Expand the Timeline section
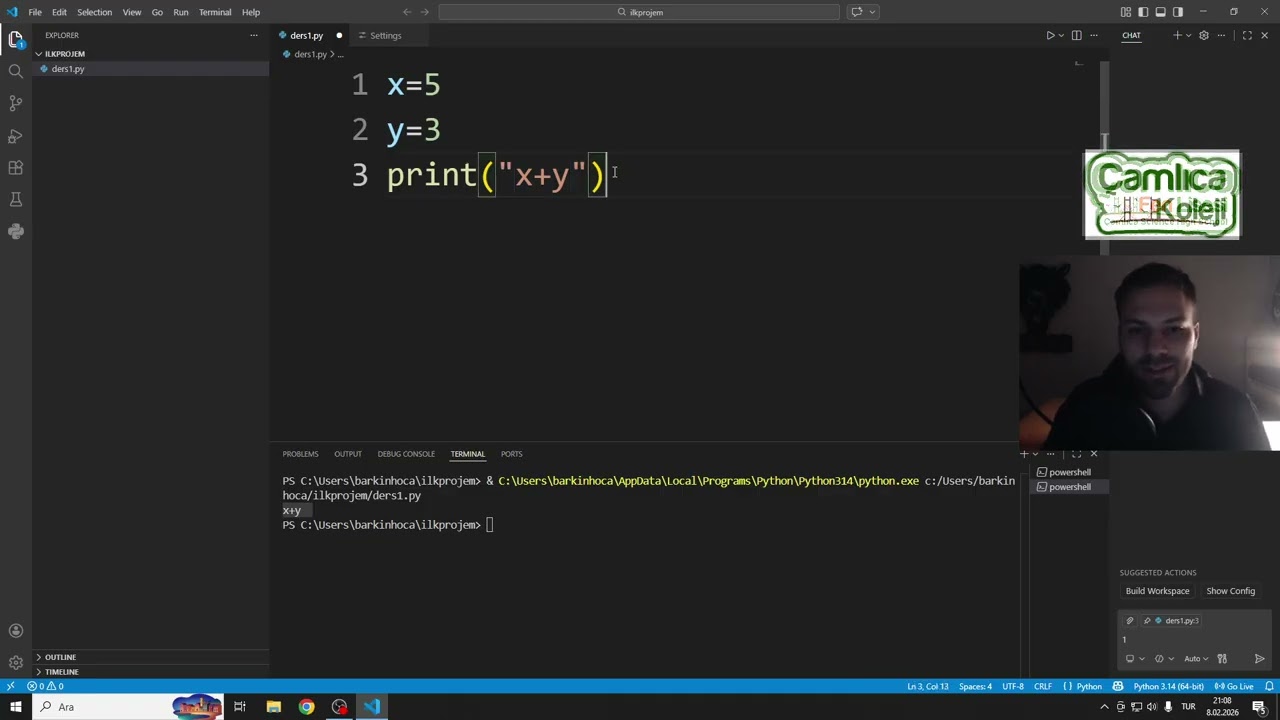The height and width of the screenshot is (720, 1280). [150, 672]
